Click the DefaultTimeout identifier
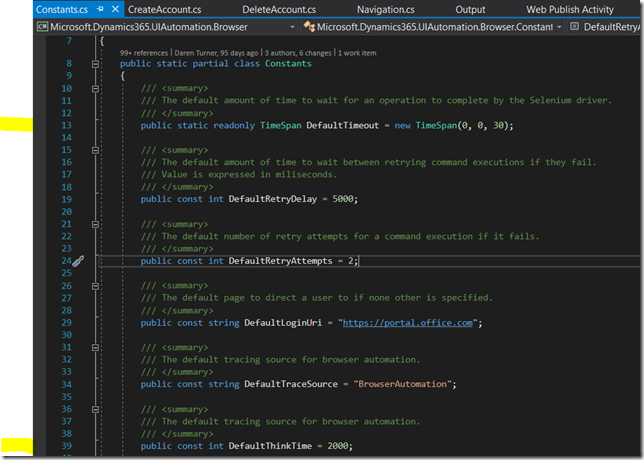The image size is (644, 460). (x=343, y=125)
